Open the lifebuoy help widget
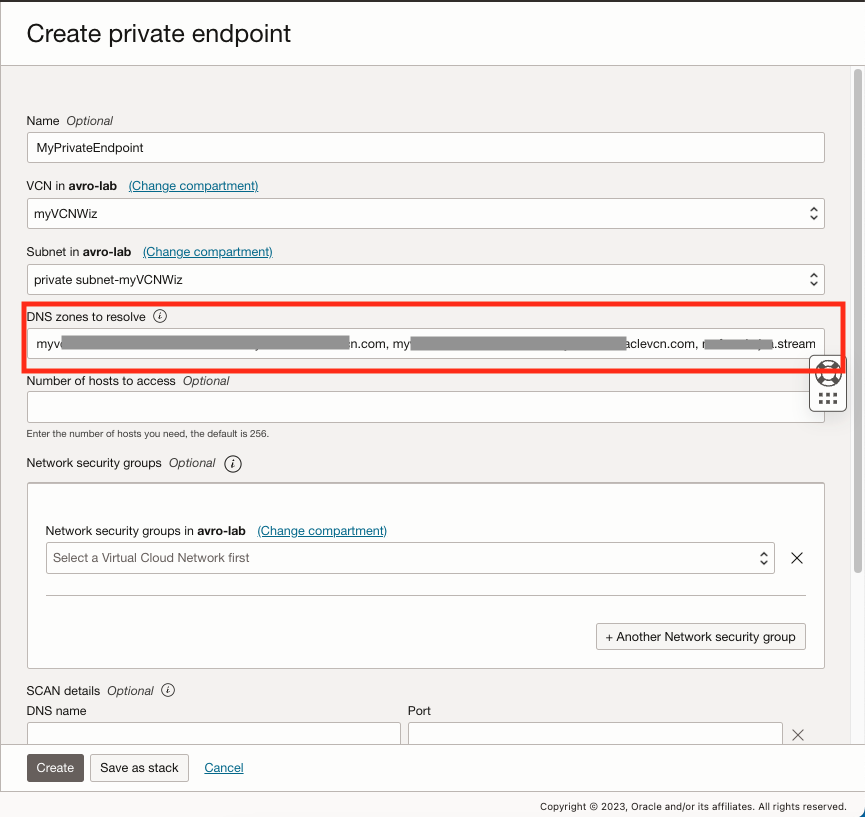The width and height of the screenshot is (865, 817). (x=828, y=373)
